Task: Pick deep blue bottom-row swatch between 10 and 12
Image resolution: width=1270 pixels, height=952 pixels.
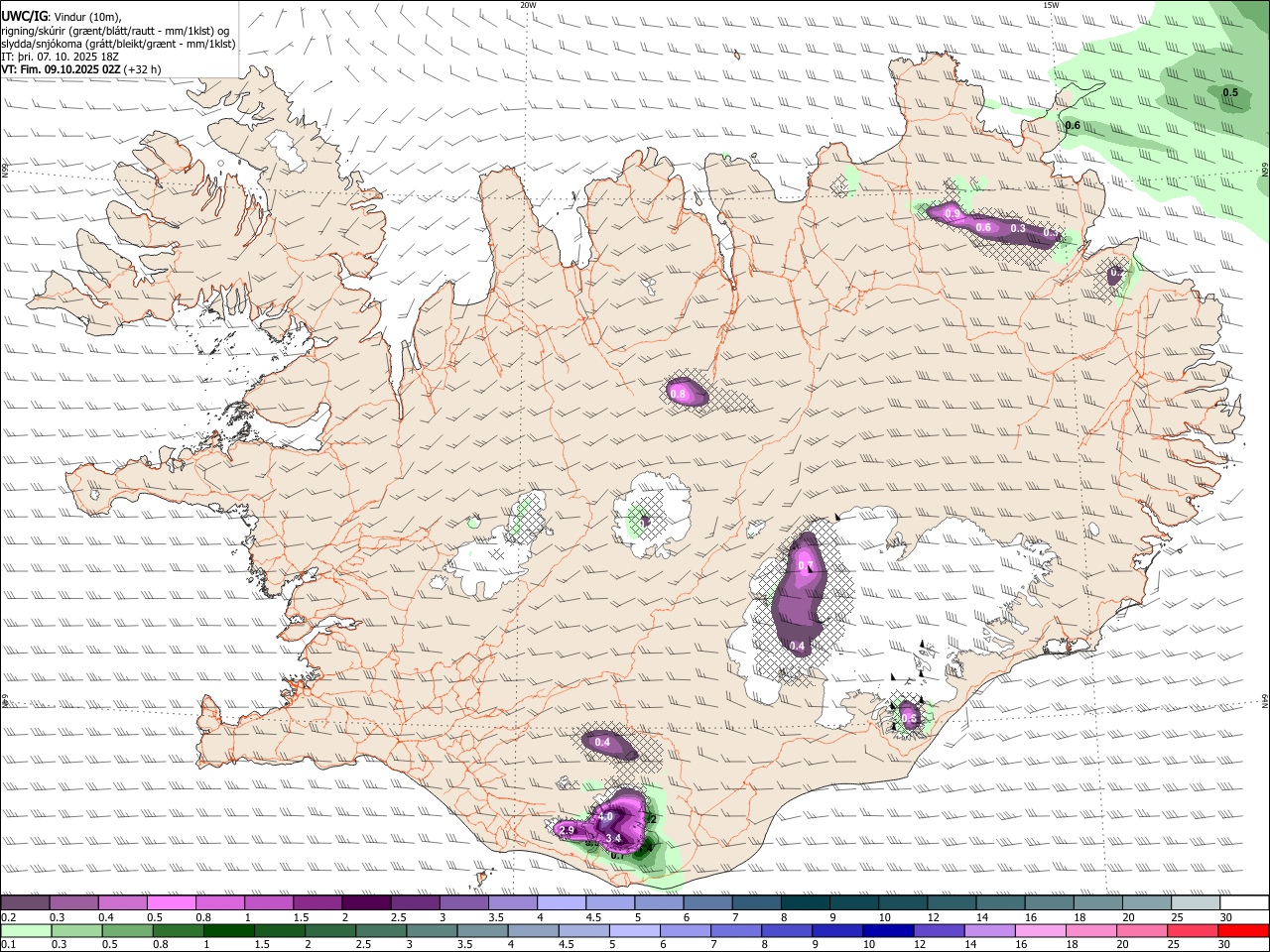Action: tap(888, 930)
